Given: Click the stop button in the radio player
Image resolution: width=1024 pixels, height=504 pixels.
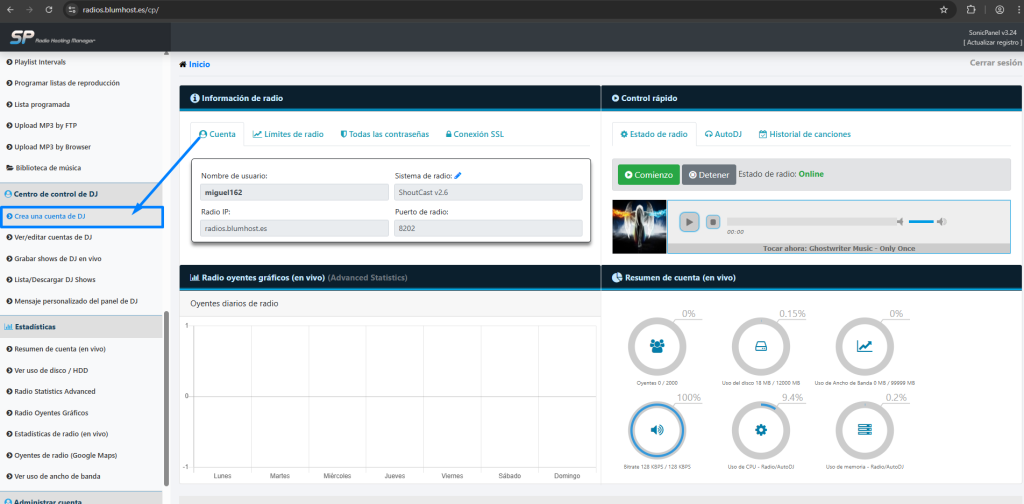Looking at the screenshot, I should [x=713, y=222].
